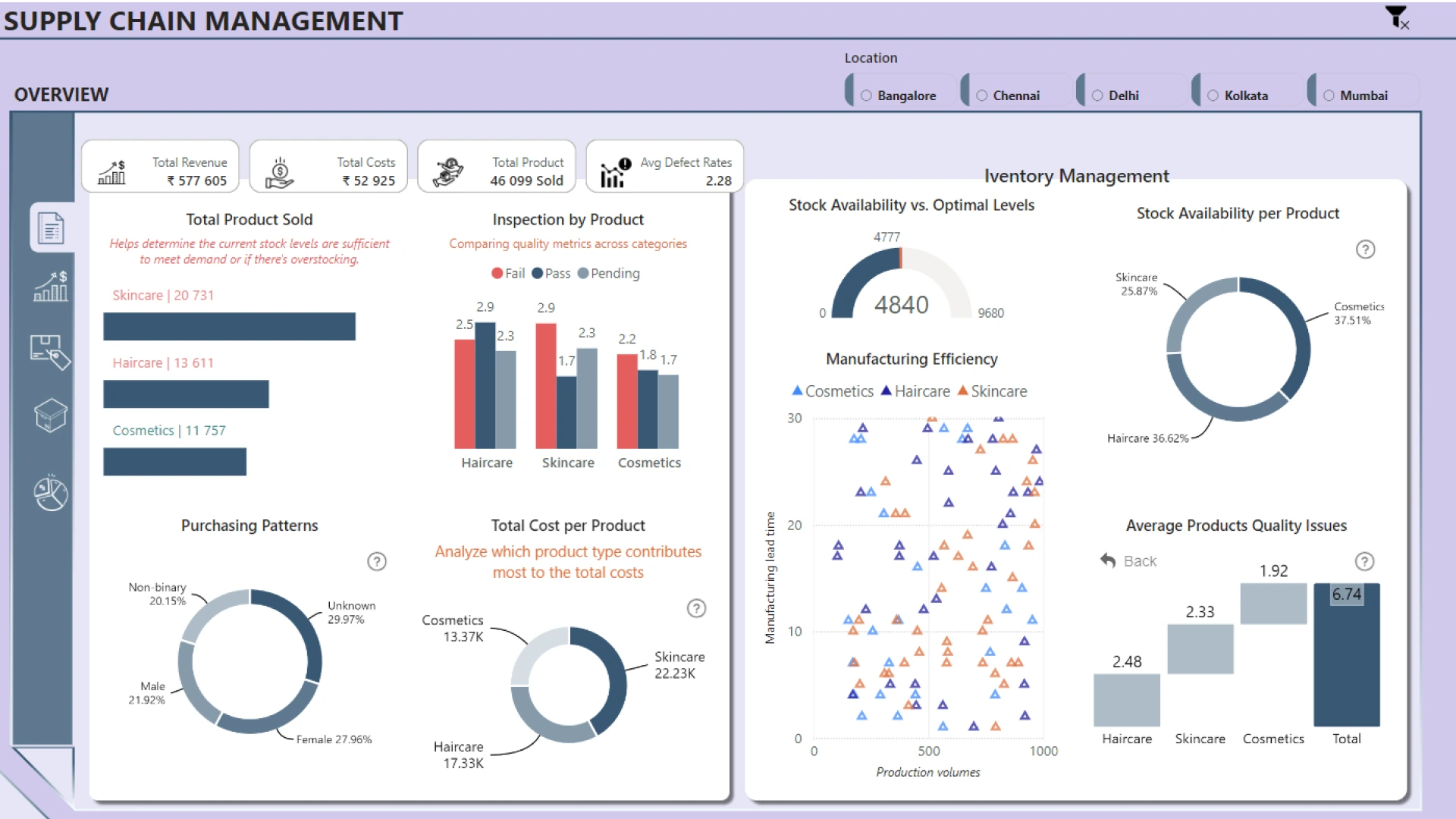Click the Back arrow icon in quality chart
Viewport: 1456px width, 819px height.
pos(1108,560)
